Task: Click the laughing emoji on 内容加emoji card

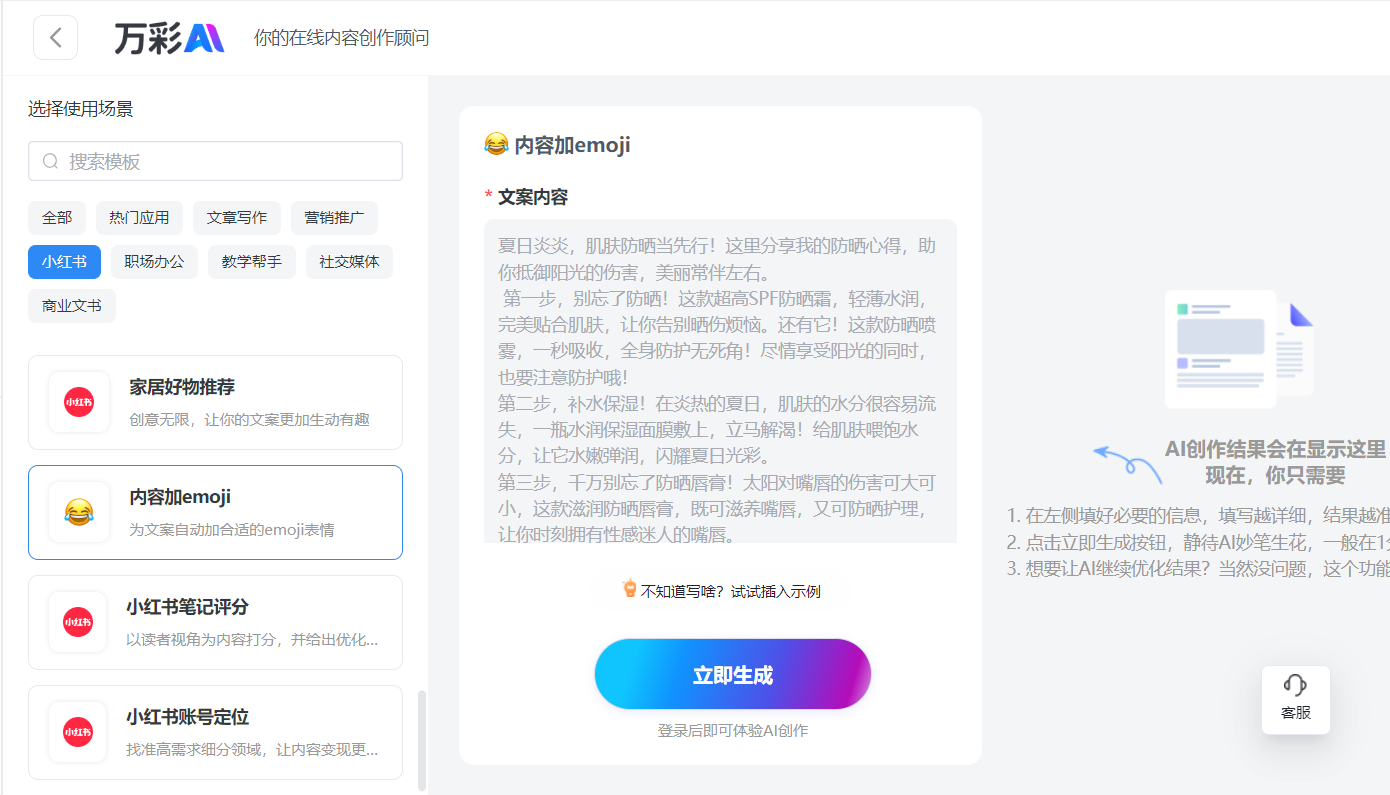Action: pos(79,512)
